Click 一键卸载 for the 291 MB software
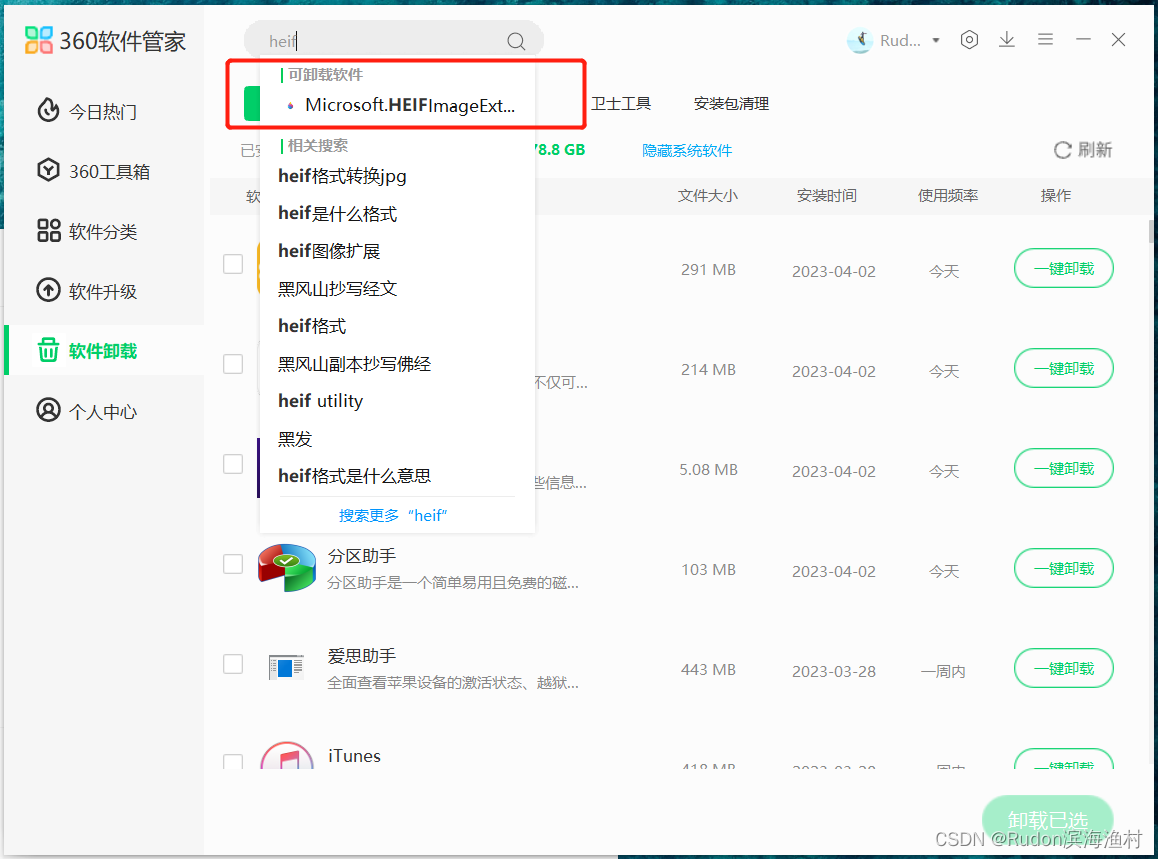 pyautogui.click(x=1063, y=269)
